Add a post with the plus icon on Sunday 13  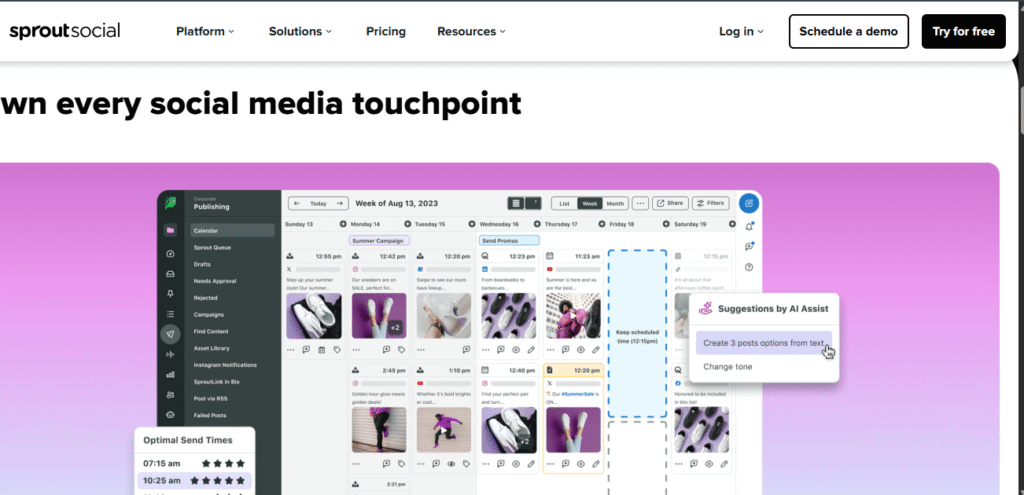click(343, 224)
